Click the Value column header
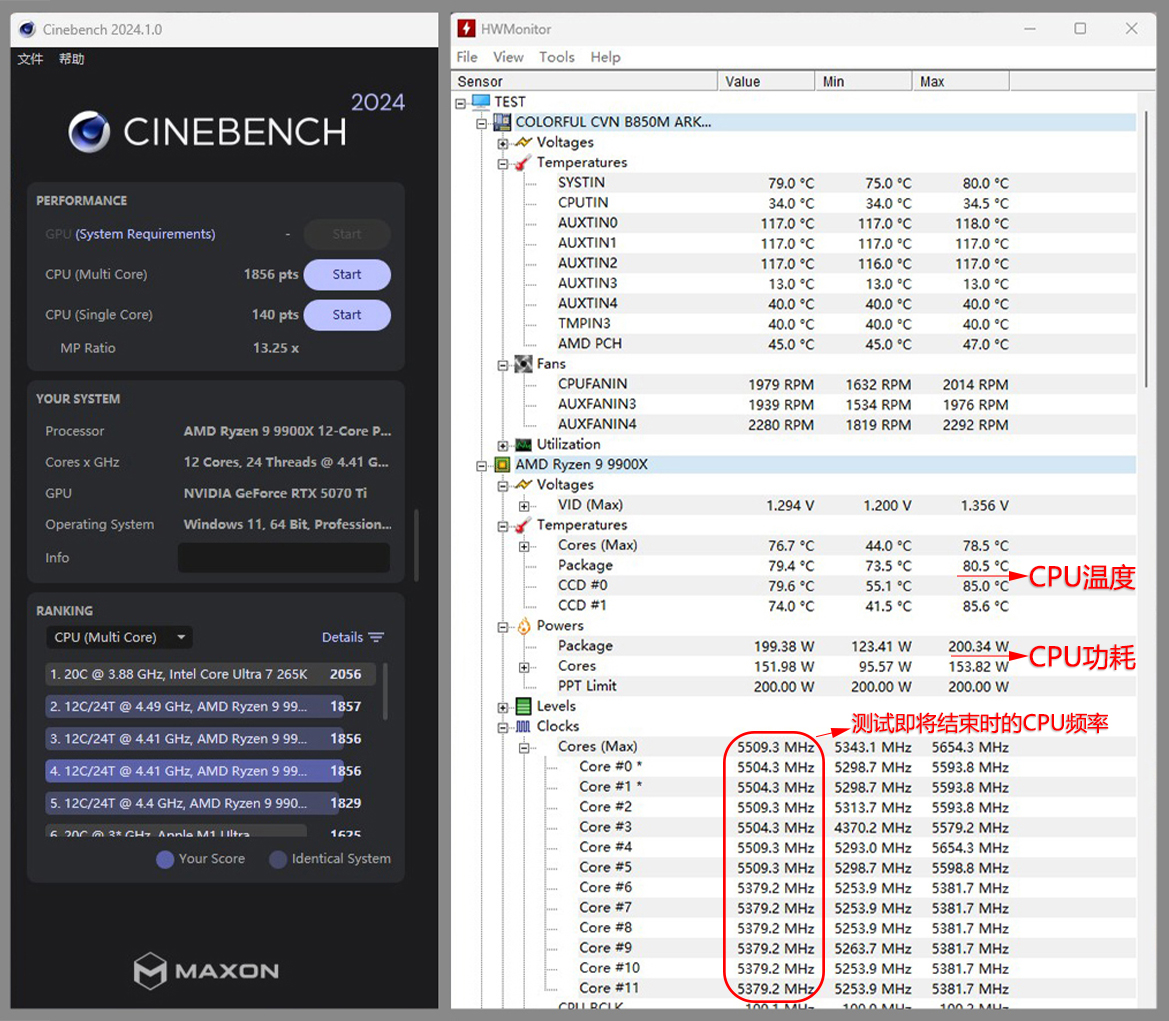This screenshot has height=1021, width=1169. click(x=766, y=81)
